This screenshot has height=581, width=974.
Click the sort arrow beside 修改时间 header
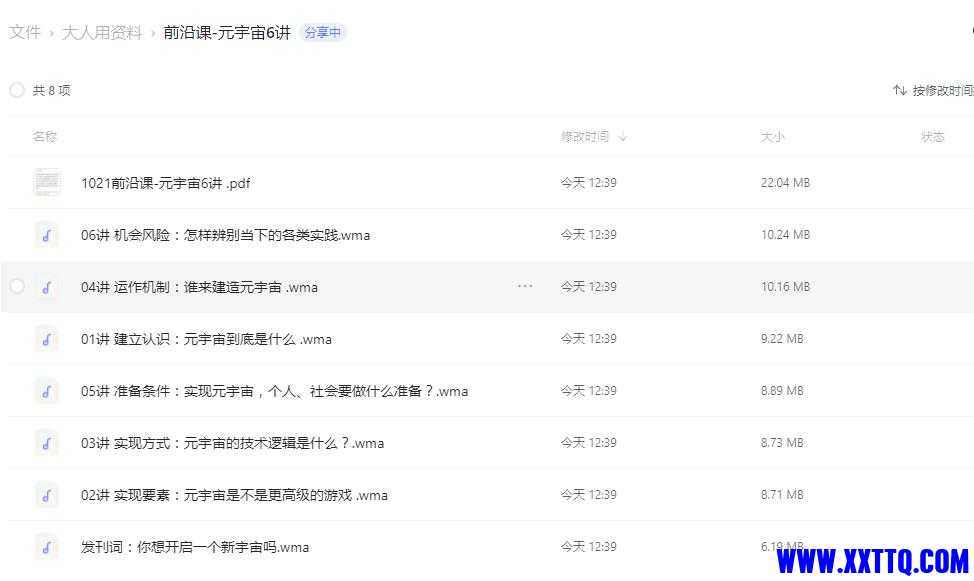coord(622,137)
